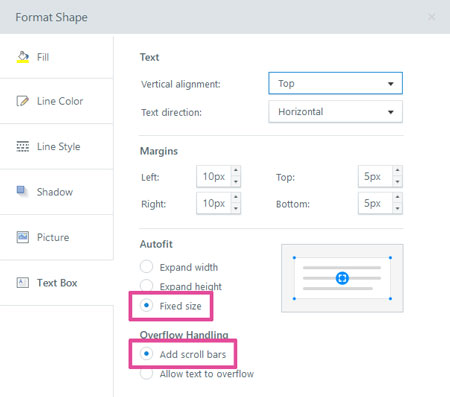Select the Expand width radio button
This screenshot has height=397, width=450.
click(146, 267)
